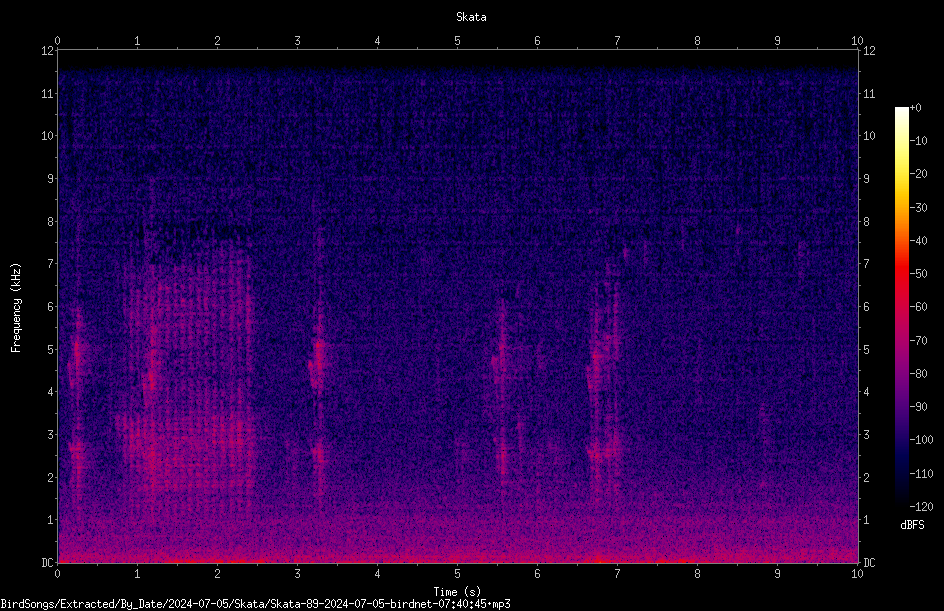Click "DC" on the right frequency axis
This screenshot has height=611, width=944.
869,563
